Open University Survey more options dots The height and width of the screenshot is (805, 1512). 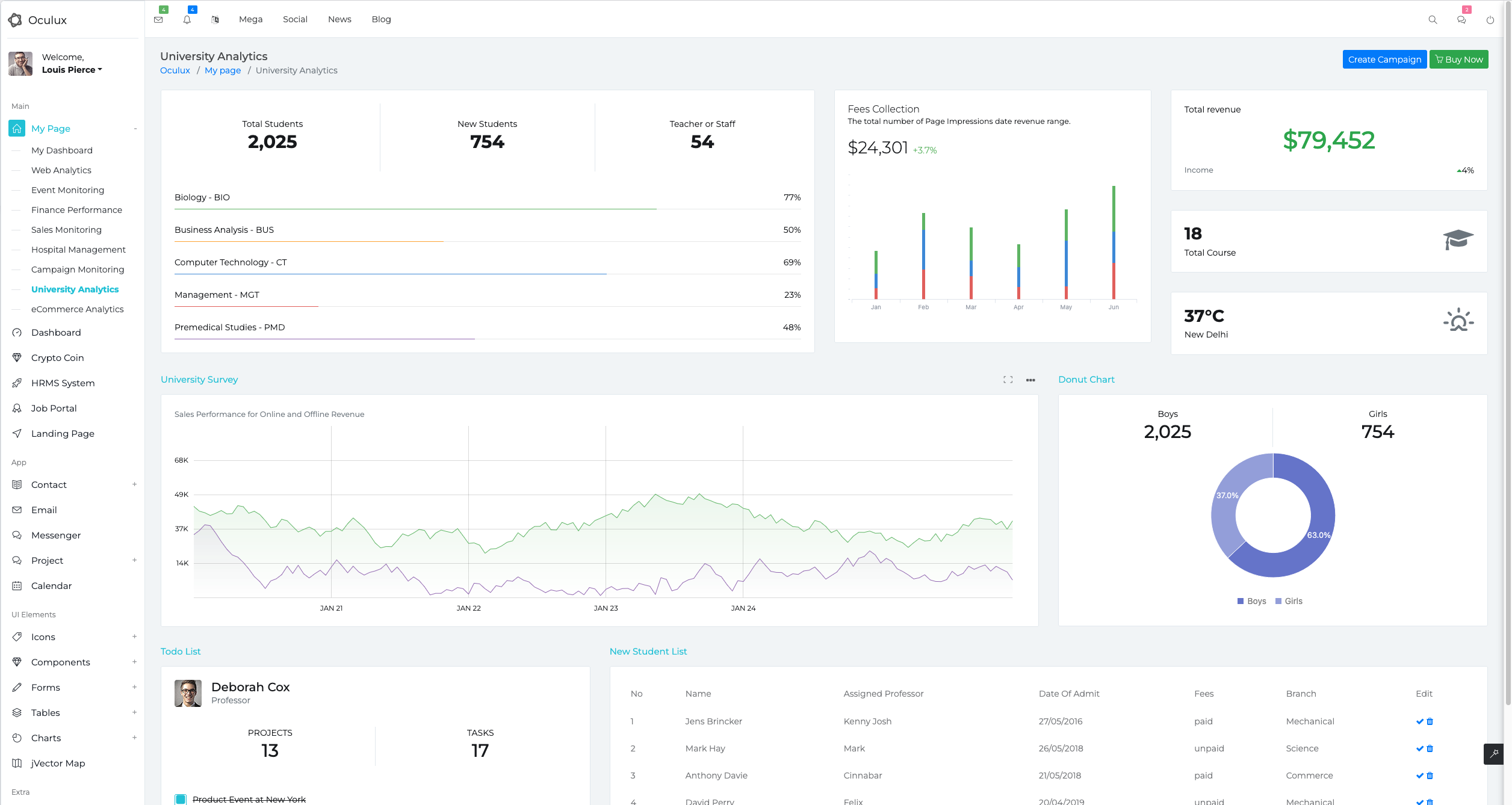coord(1030,380)
